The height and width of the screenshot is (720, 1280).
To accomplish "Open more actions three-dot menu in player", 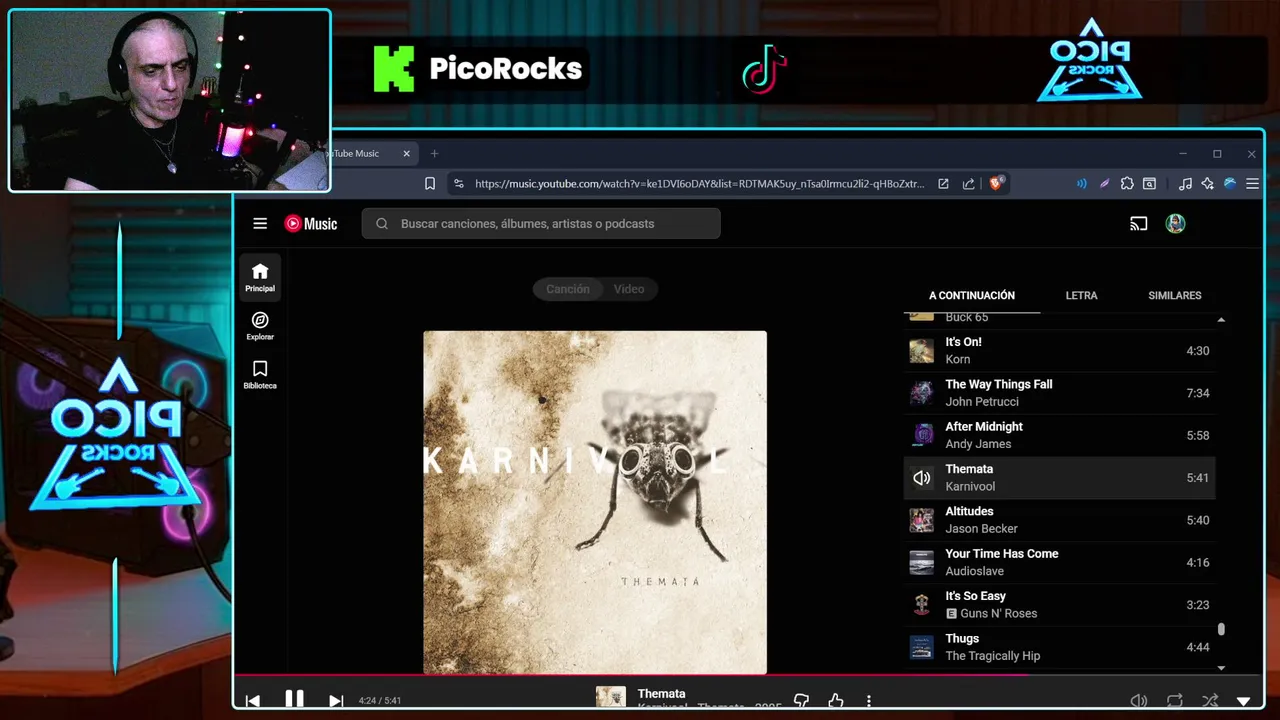I will 869,701.
